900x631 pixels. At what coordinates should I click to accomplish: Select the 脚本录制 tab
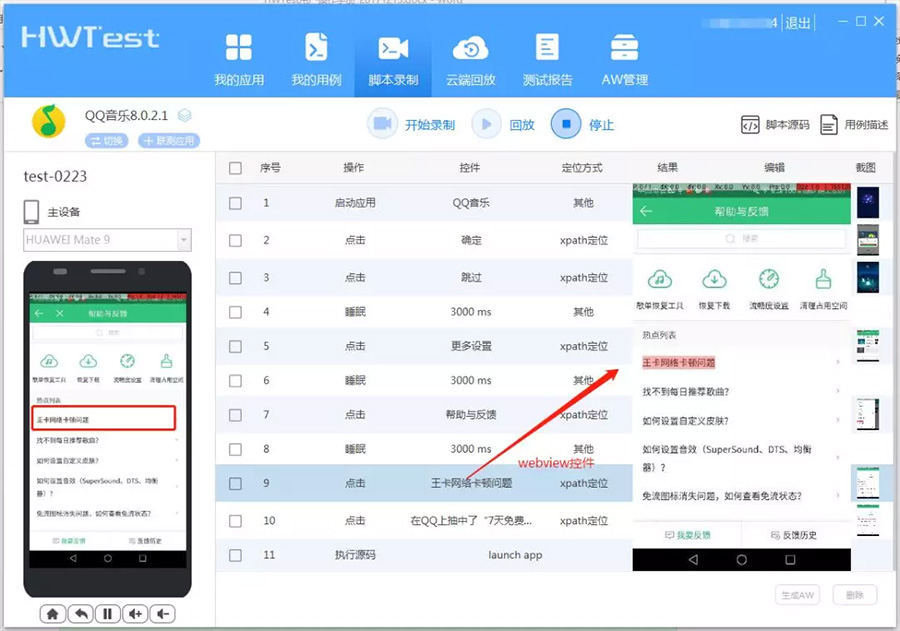pyautogui.click(x=393, y=60)
